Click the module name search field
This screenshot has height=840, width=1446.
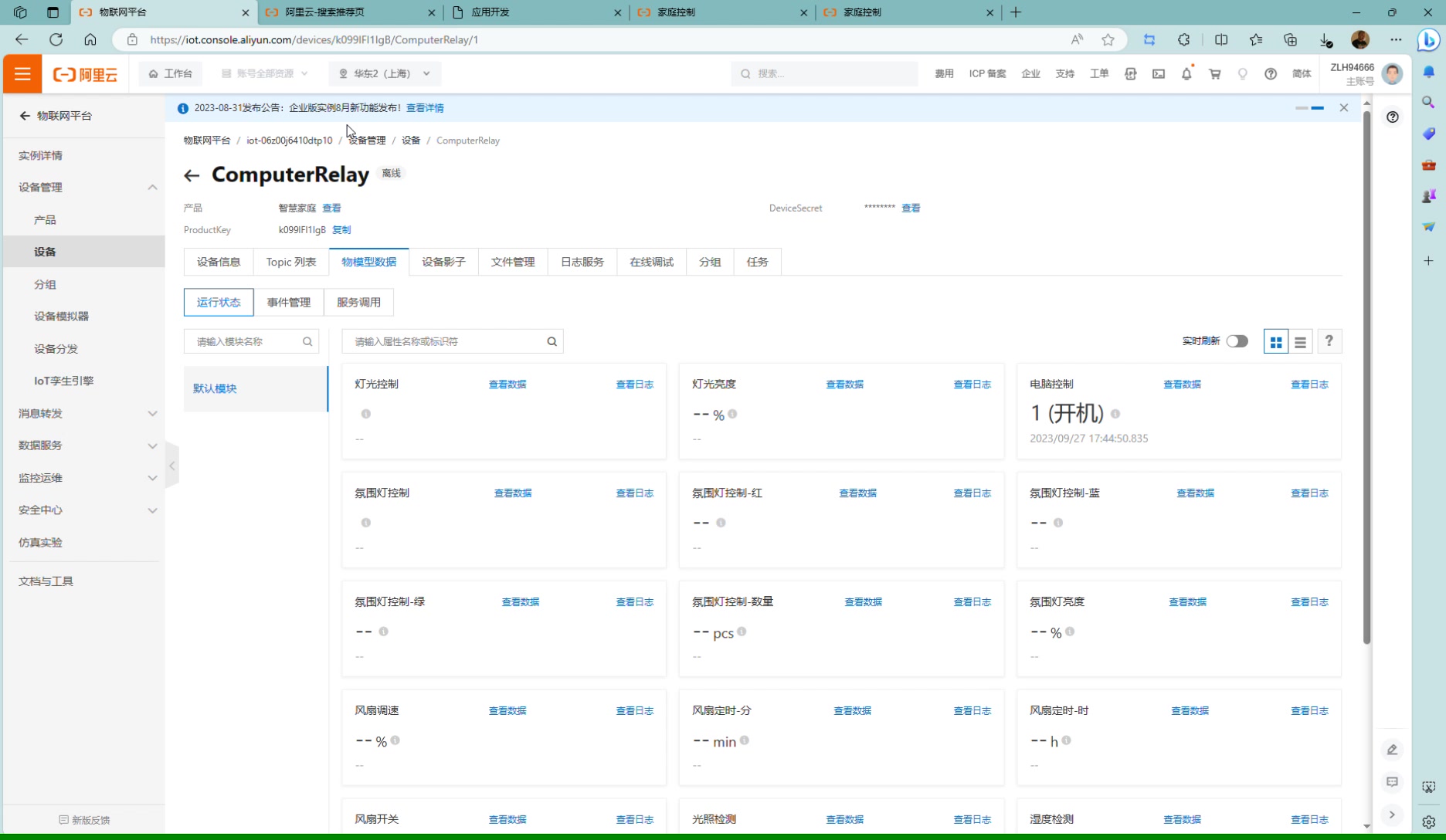pyautogui.click(x=244, y=342)
